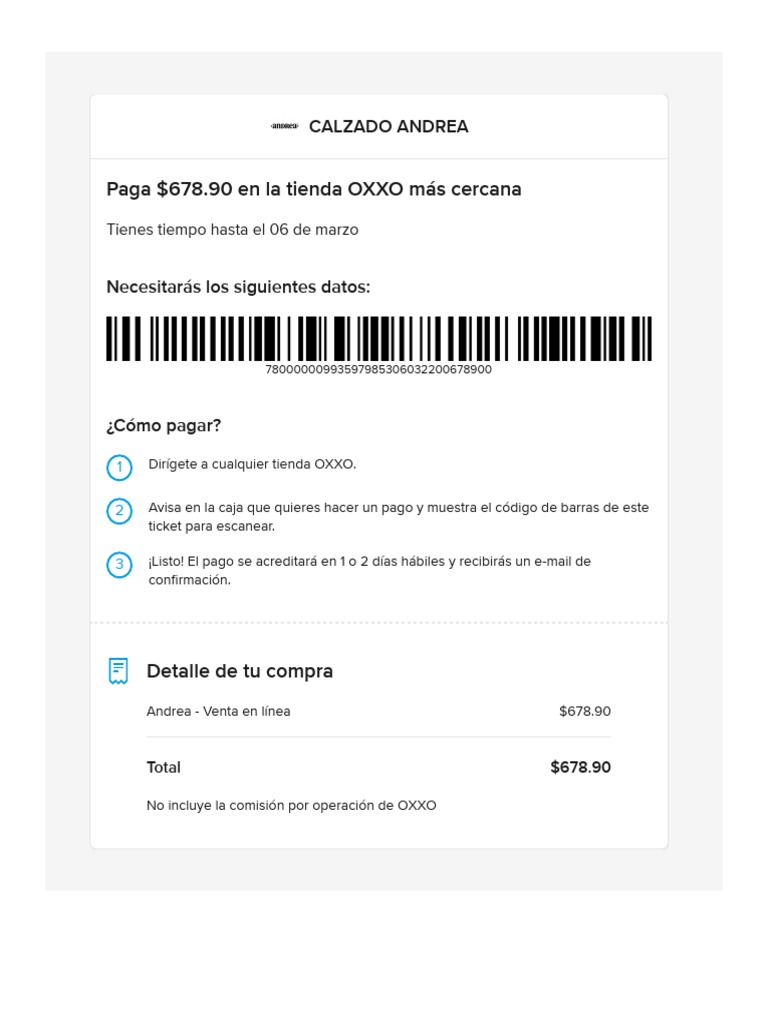This screenshot has height=1024, width=768.
Task: Click the receipt icon beside Detalle de tu compra
Action: pos(119,671)
